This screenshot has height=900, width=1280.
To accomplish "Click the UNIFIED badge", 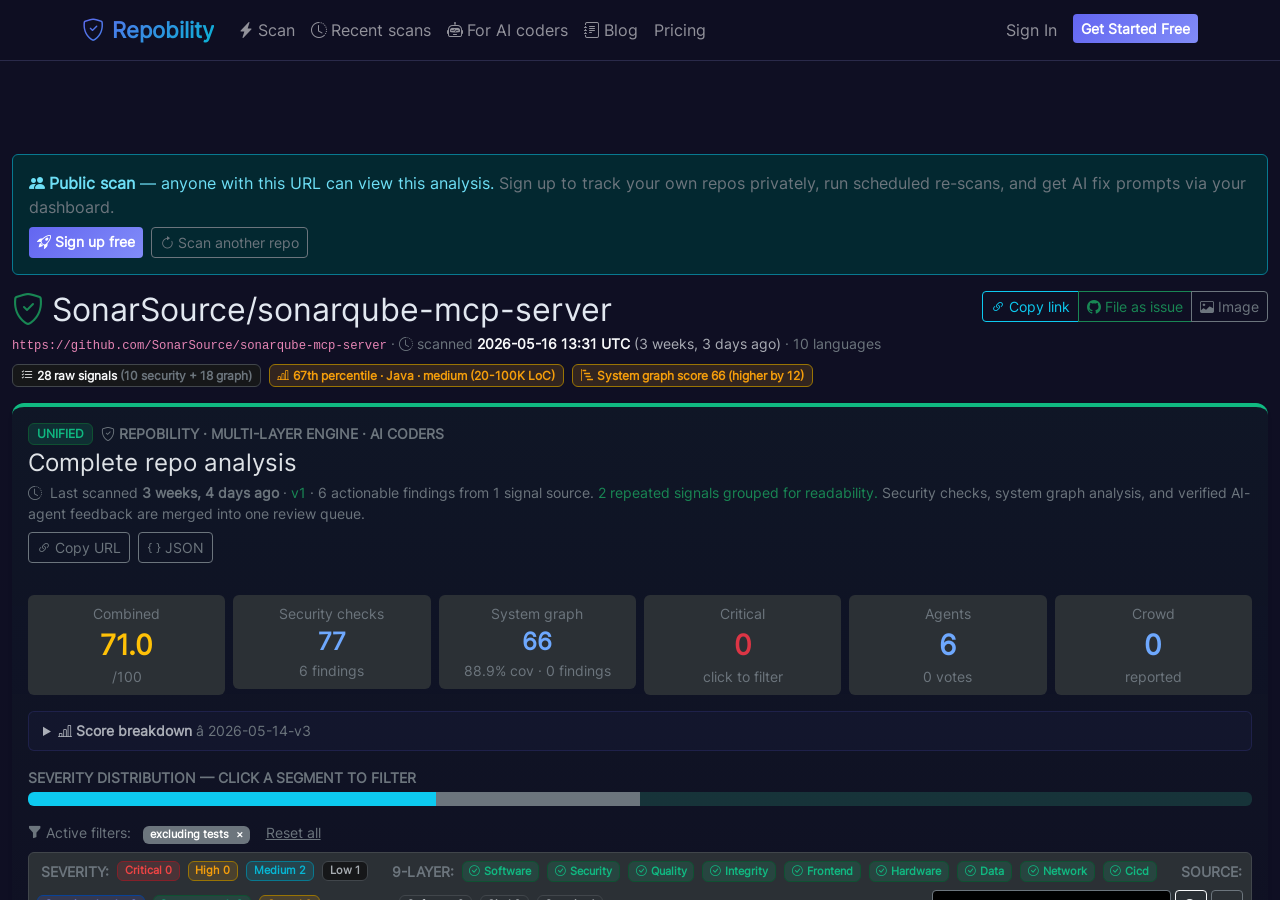I will (x=60, y=434).
